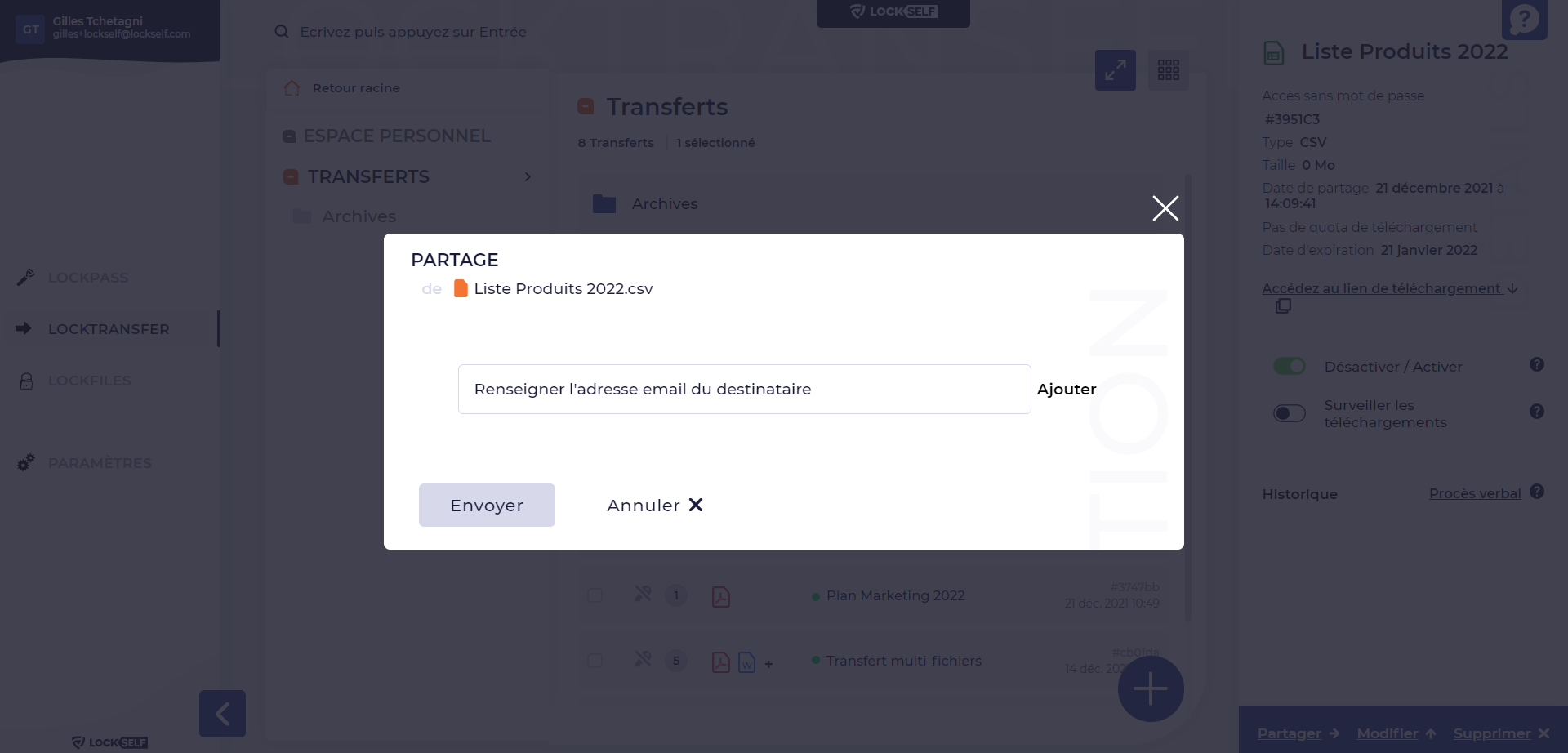
Task: Collapse the left sidebar with arrow button
Action: coord(222,714)
